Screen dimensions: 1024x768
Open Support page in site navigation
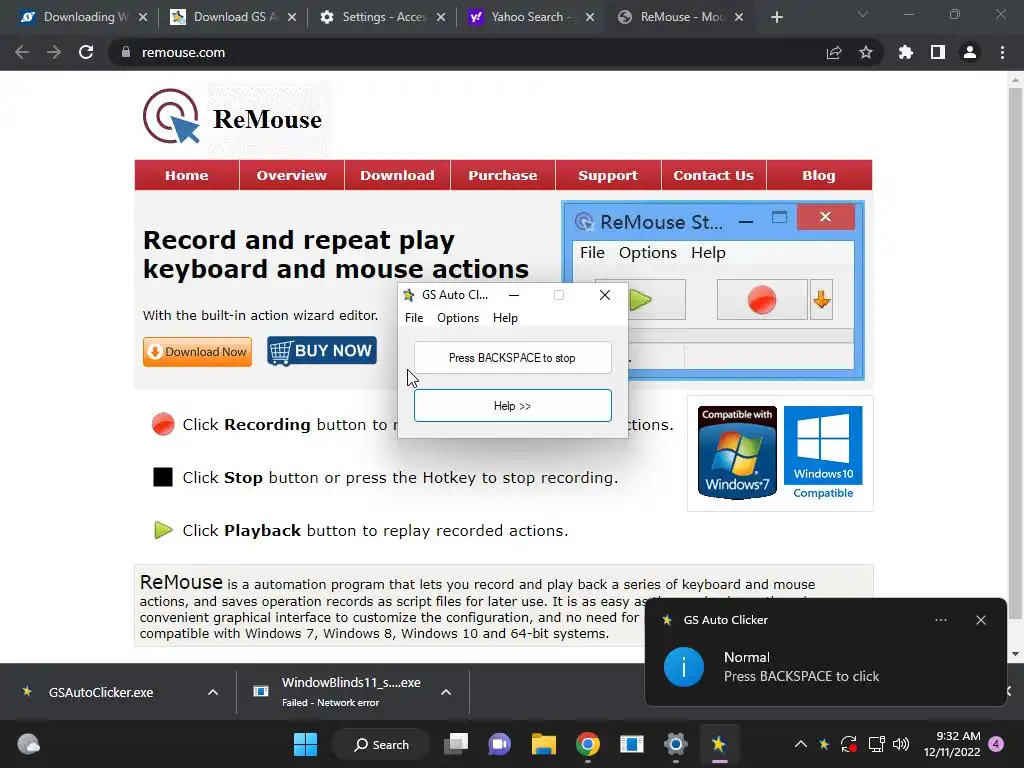[x=608, y=175]
